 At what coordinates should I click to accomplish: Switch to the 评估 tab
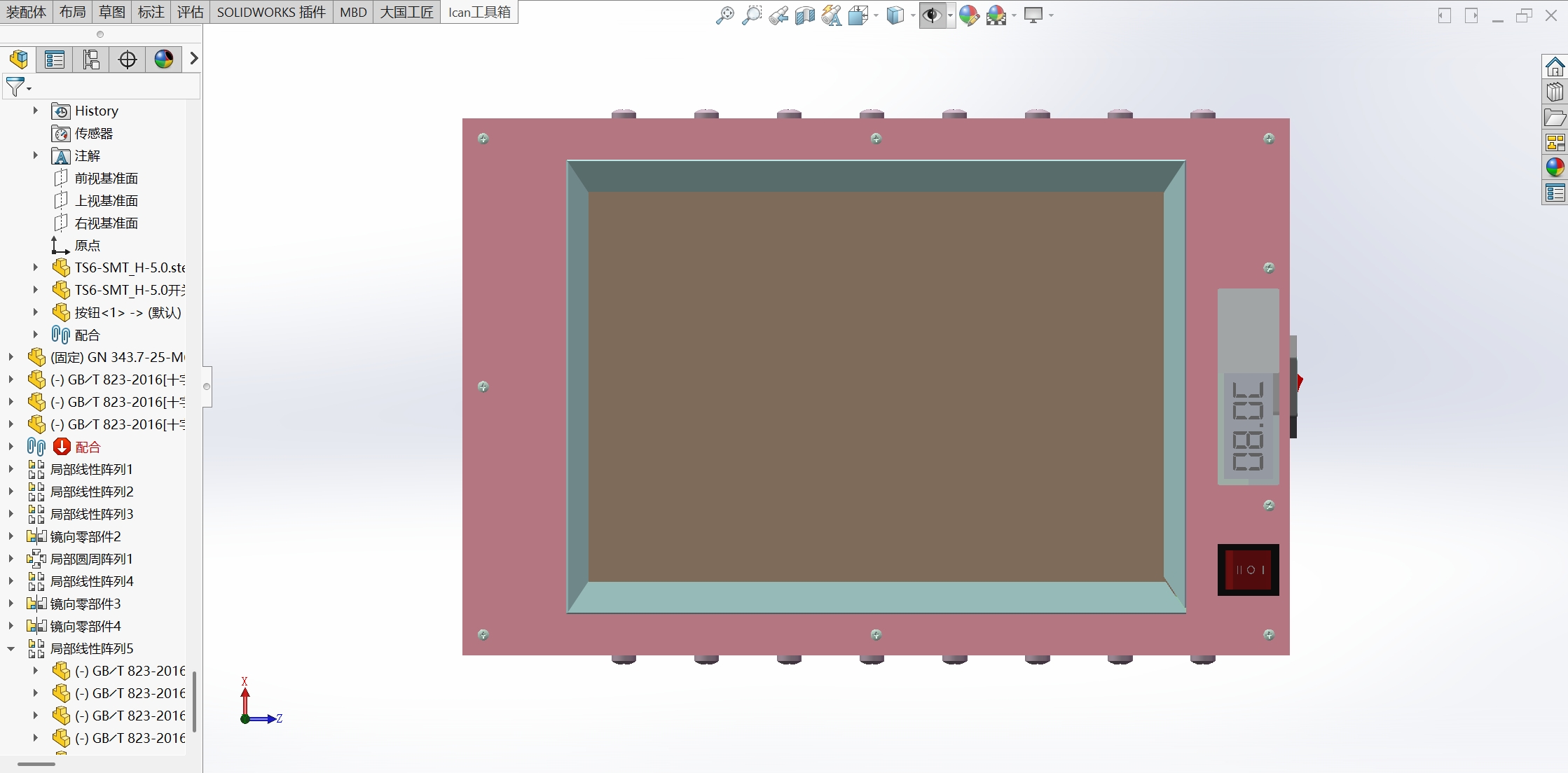click(190, 12)
